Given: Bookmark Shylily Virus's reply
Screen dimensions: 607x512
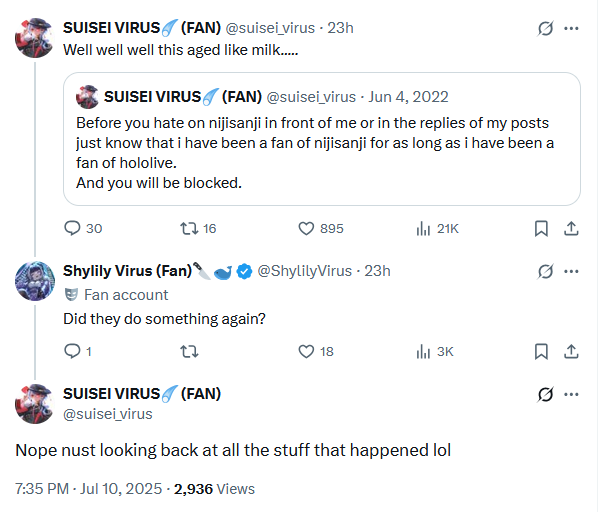Looking at the screenshot, I should 541,351.
